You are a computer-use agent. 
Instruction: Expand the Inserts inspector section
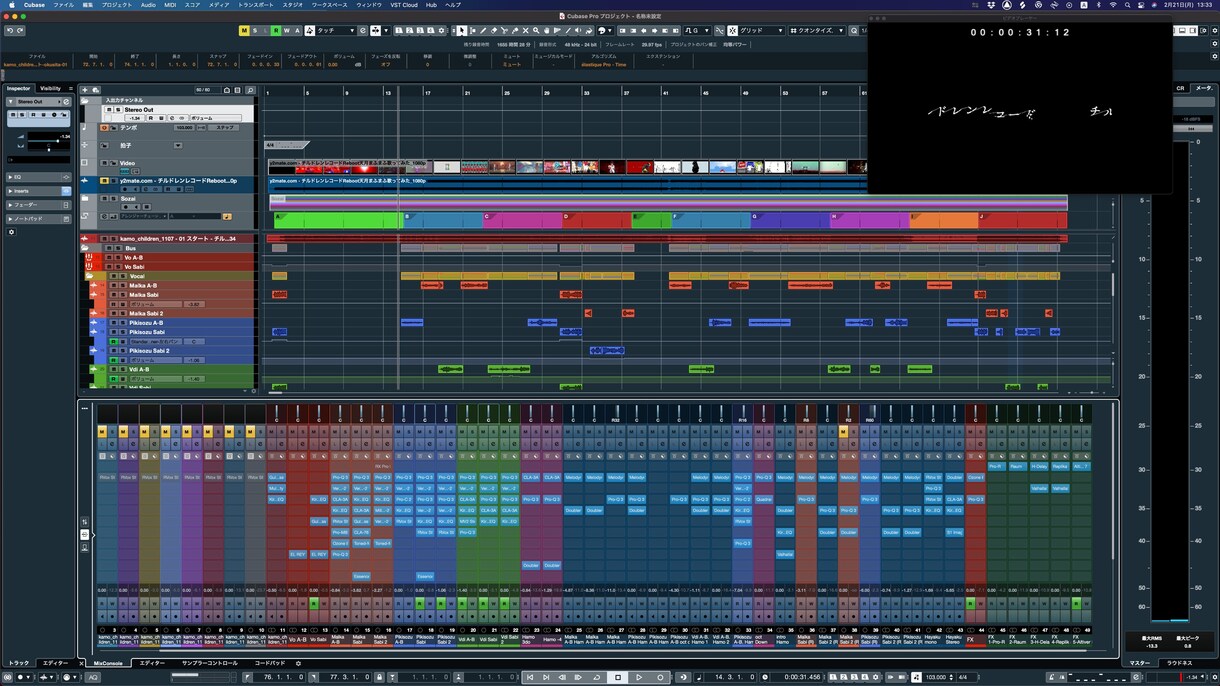[38, 191]
